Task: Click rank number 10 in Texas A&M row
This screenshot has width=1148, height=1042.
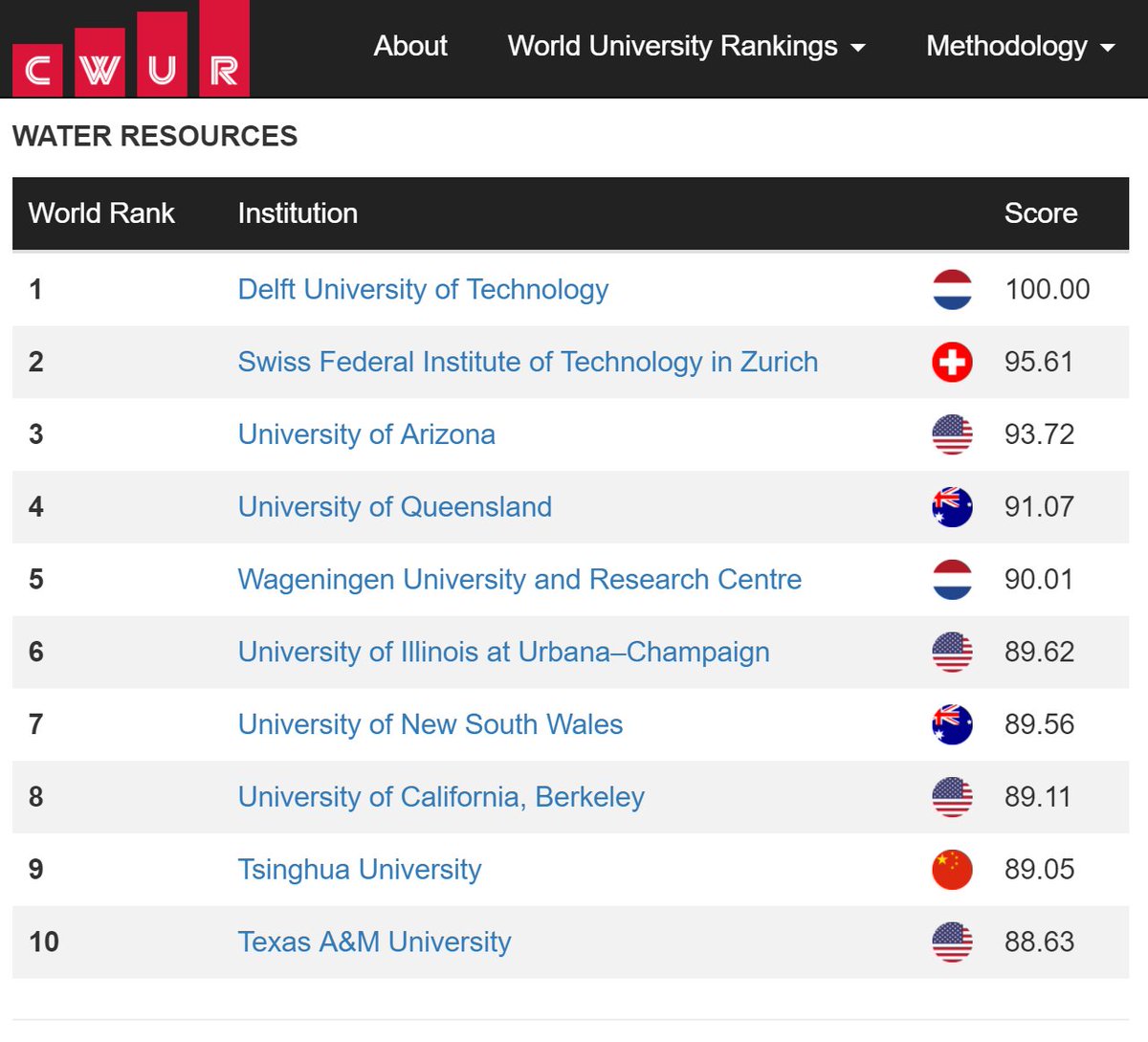Action: (x=44, y=942)
